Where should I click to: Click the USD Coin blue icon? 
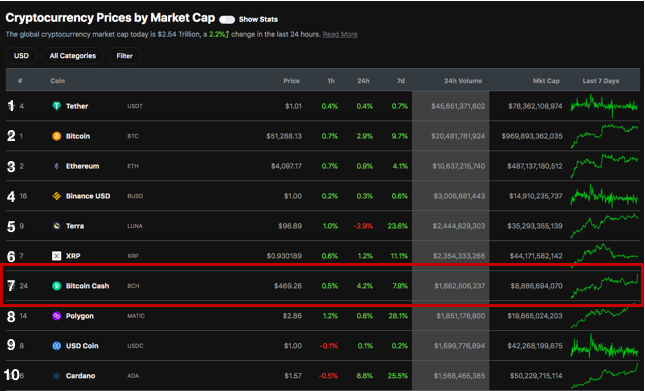point(56,346)
